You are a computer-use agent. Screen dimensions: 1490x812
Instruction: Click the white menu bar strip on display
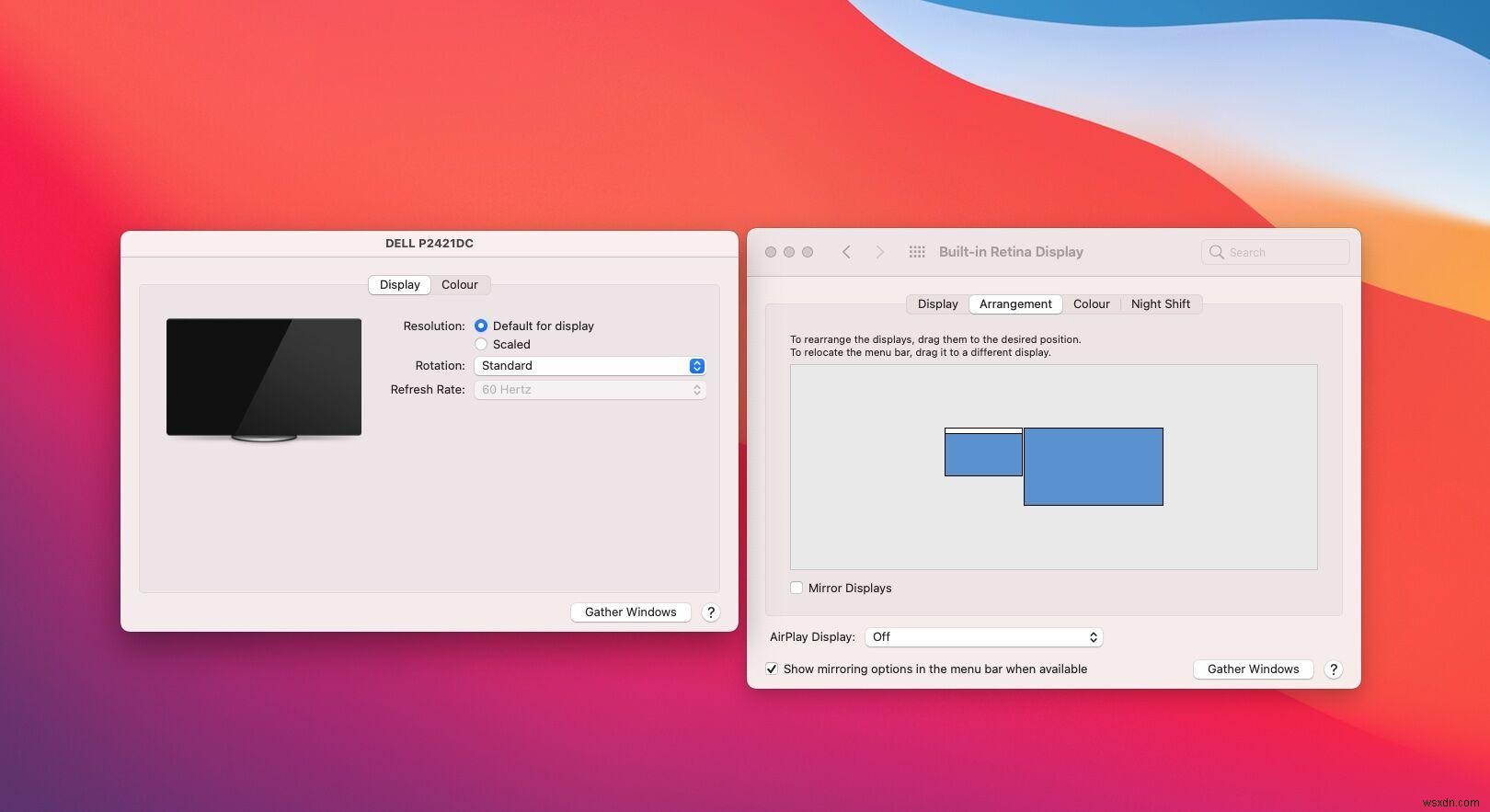click(983, 430)
